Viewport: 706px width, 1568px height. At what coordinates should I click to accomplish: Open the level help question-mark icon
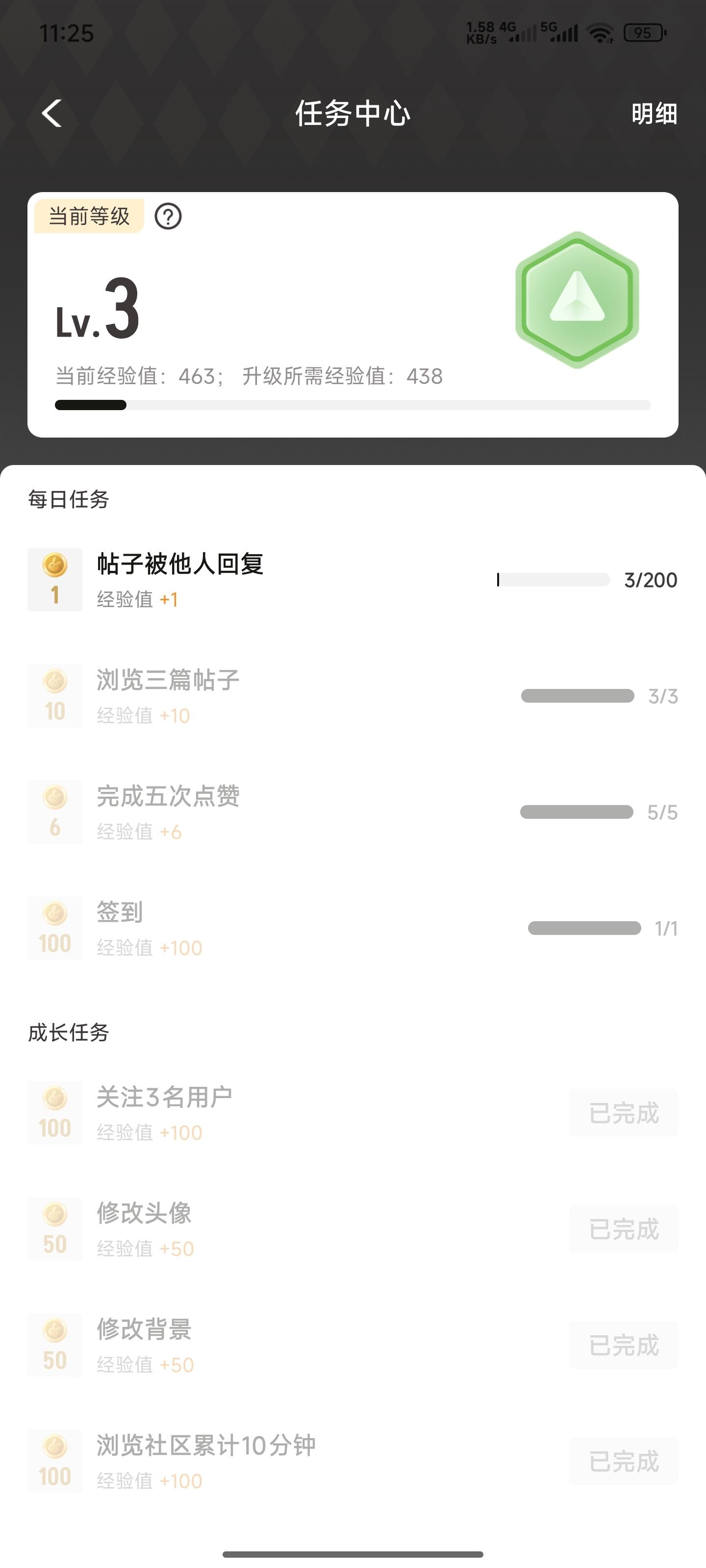(x=168, y=216)
